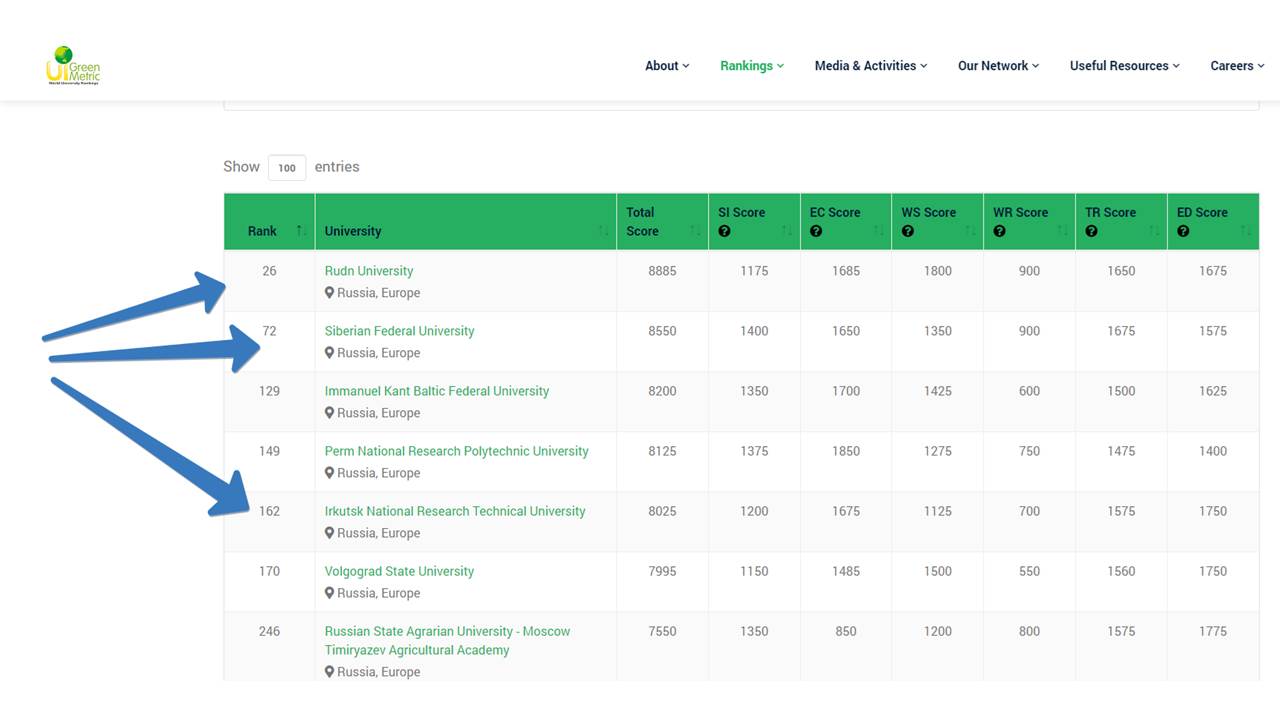Select Rudn University WS score 1800
This screenshot has height=720, width=1280.
[x=938, y=271]
